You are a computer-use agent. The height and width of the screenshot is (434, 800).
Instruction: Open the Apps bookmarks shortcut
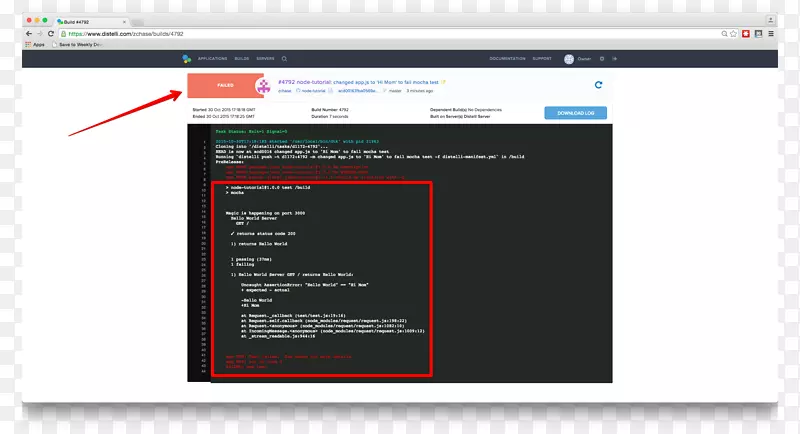[x=35, y=45]
